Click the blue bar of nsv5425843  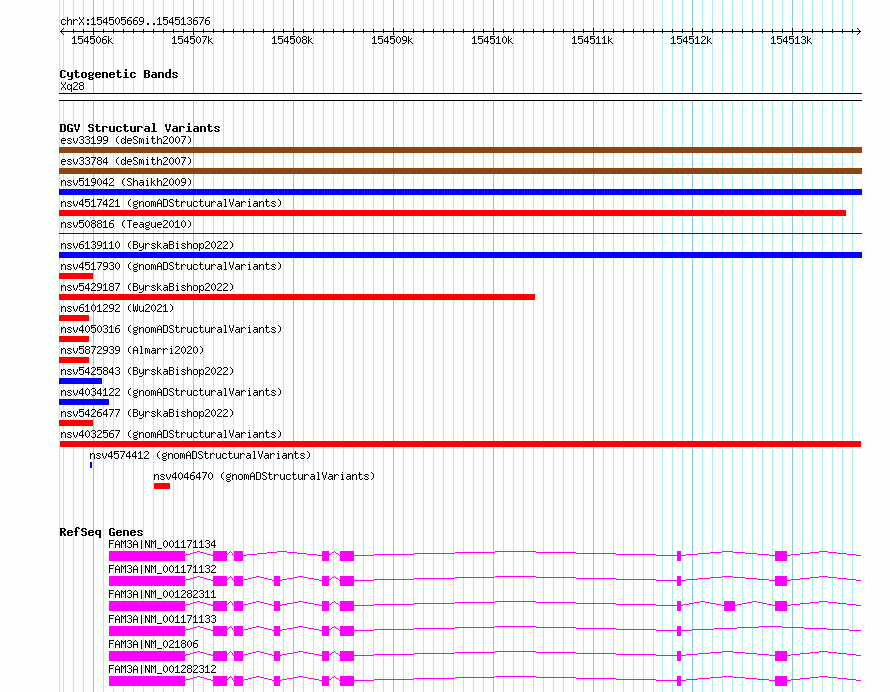[81, 381]
